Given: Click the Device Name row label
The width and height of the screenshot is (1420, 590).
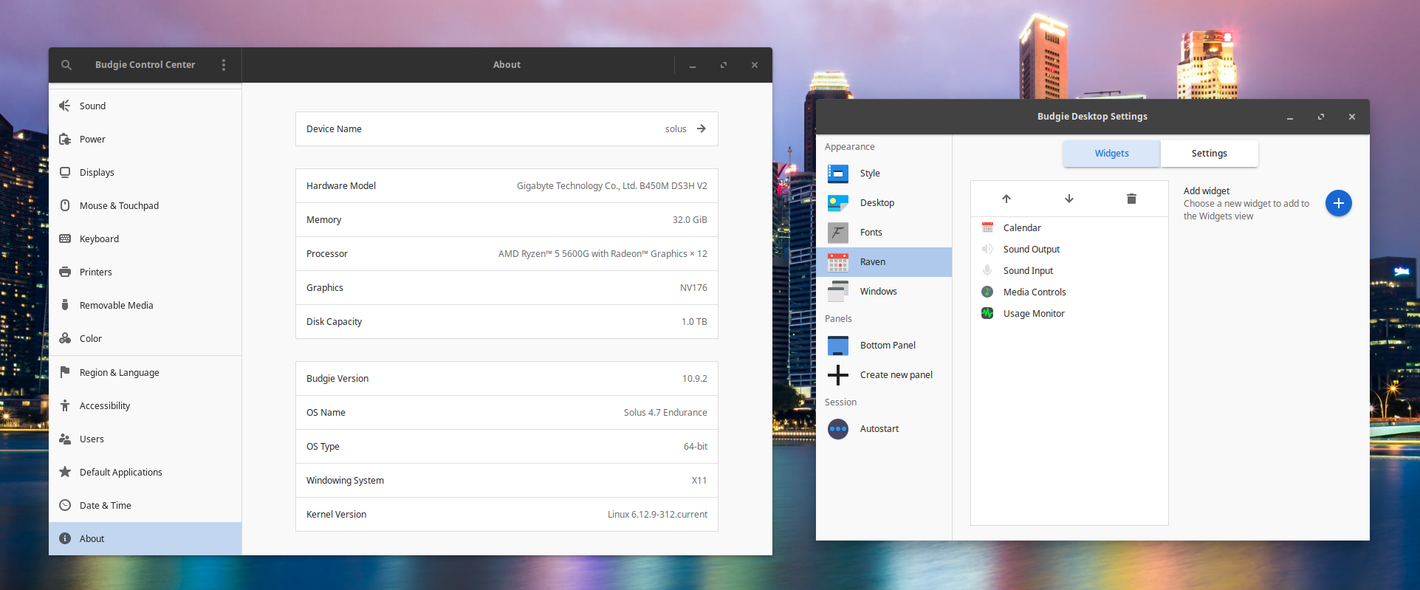Looking at the screenshot, I should [x=334, y=129].
